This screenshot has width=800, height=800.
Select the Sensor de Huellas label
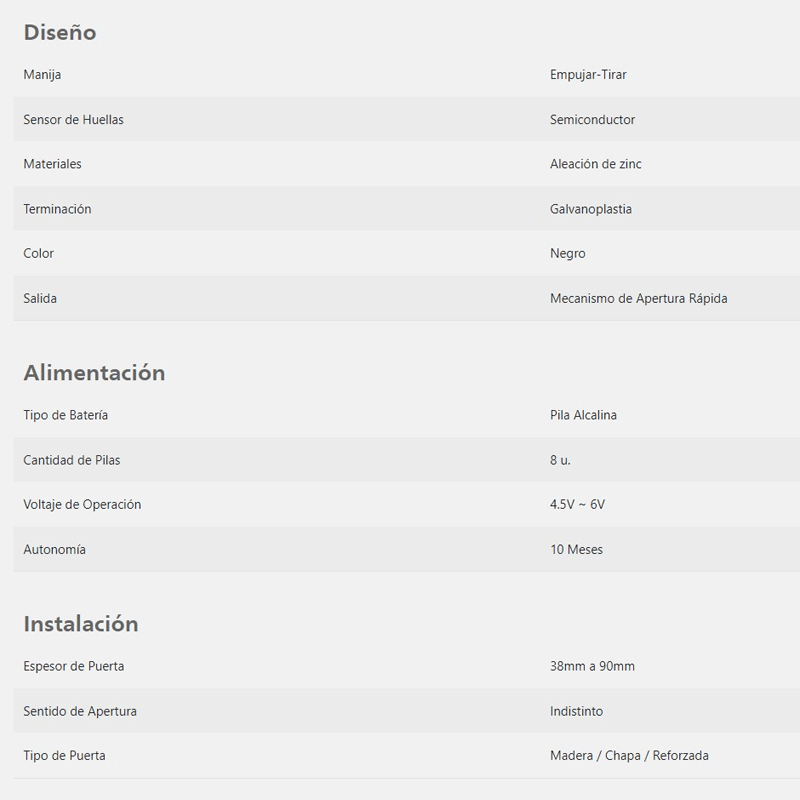(x=73, y=119)
